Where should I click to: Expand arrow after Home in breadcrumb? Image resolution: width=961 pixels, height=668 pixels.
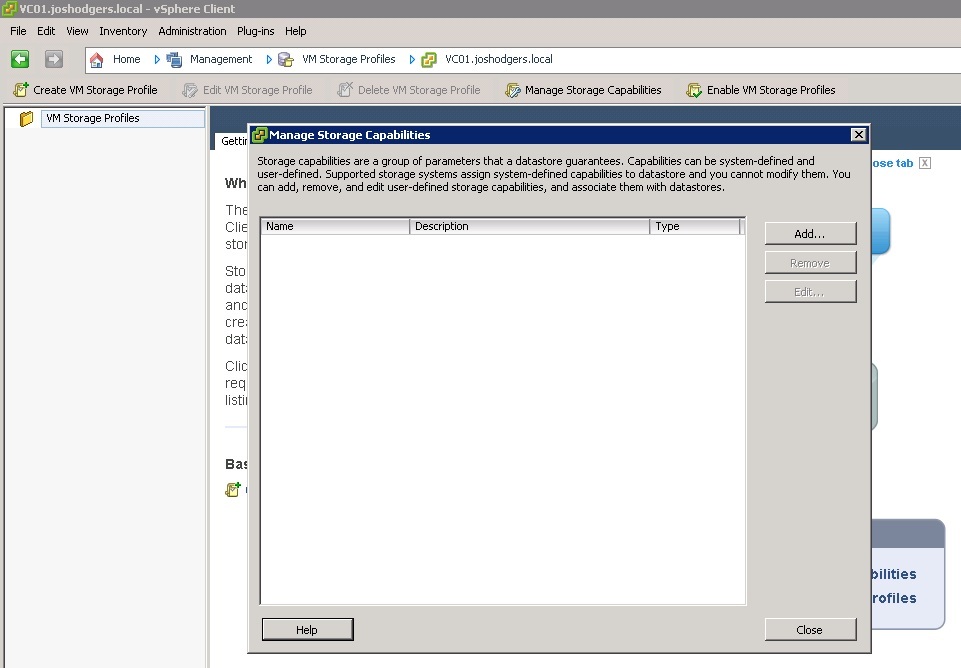click(x=157, y=60)
